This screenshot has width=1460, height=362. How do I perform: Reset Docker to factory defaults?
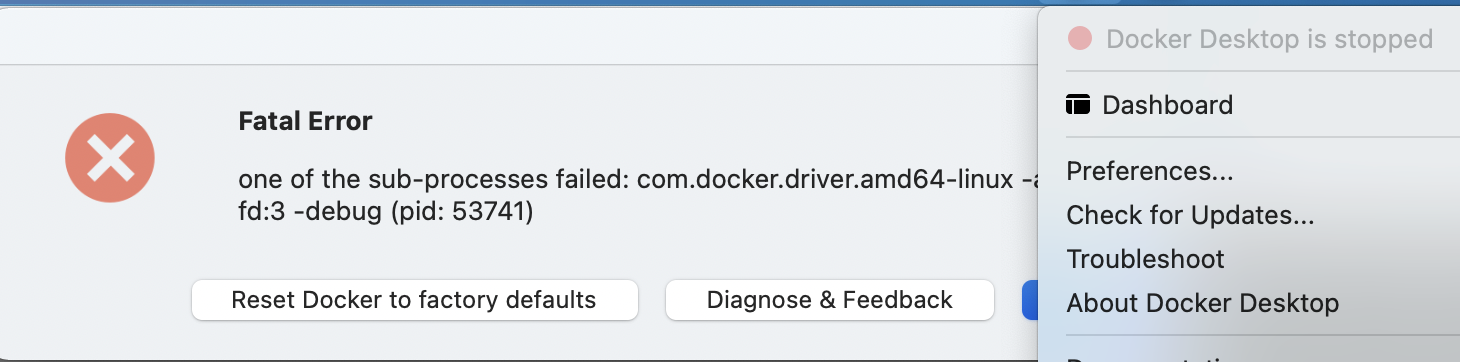(x=414, y=300)
